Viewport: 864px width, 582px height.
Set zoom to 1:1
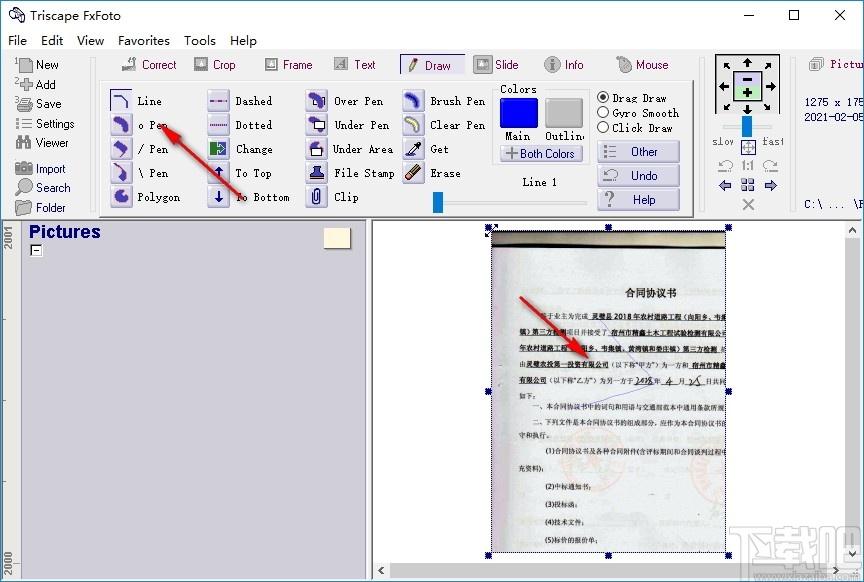(748, 165)
